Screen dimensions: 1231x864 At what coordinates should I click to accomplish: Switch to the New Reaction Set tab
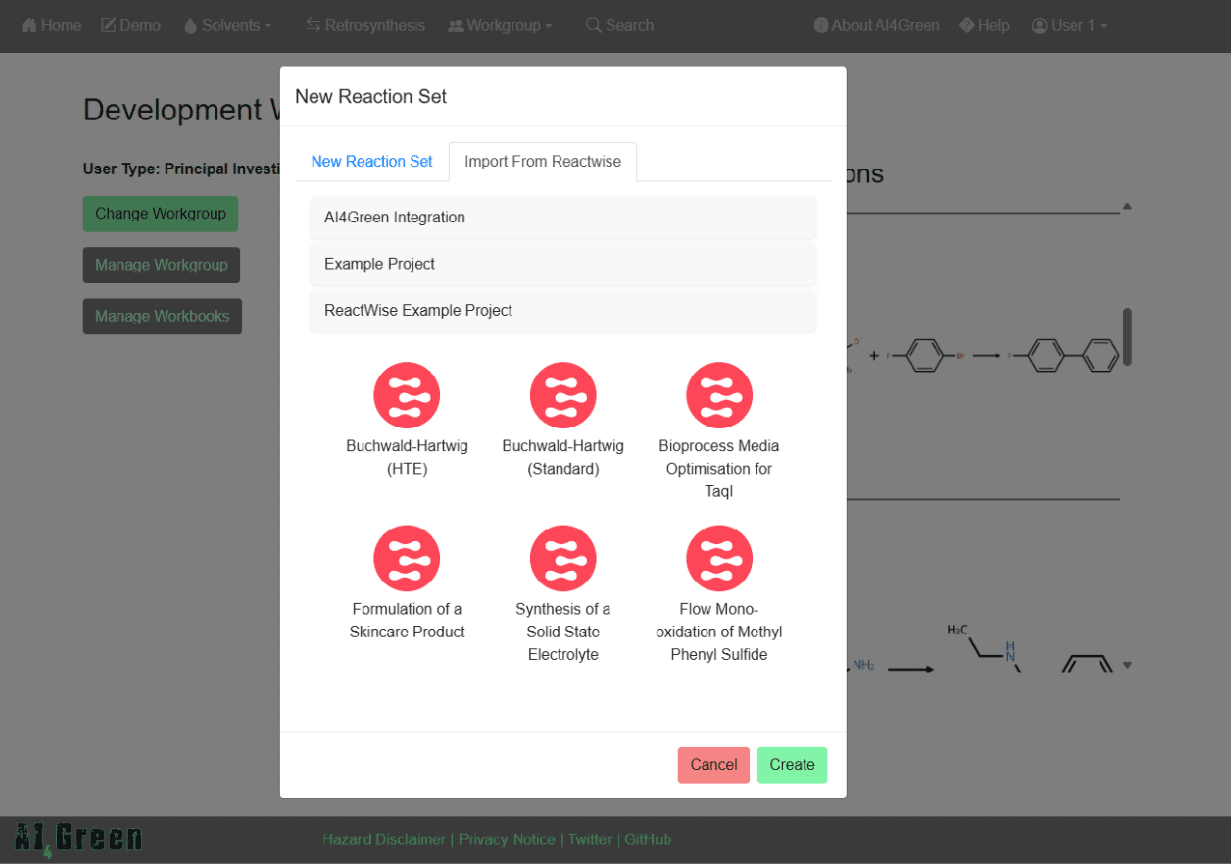click(x=371, y=161)
